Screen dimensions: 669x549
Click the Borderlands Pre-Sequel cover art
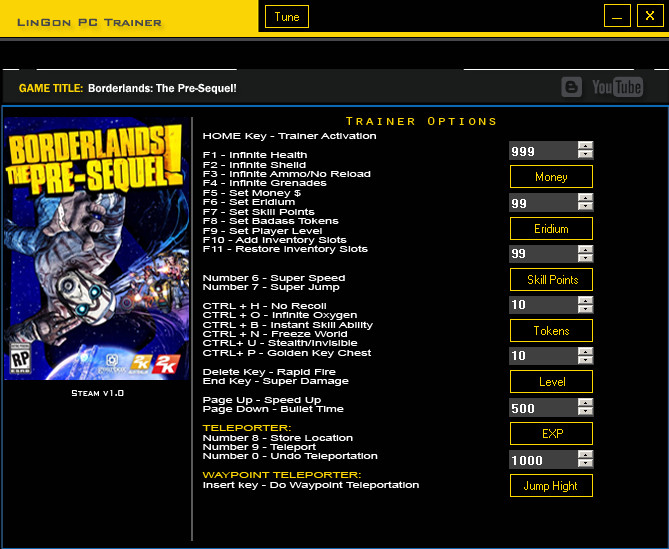[x=96, y=248]
